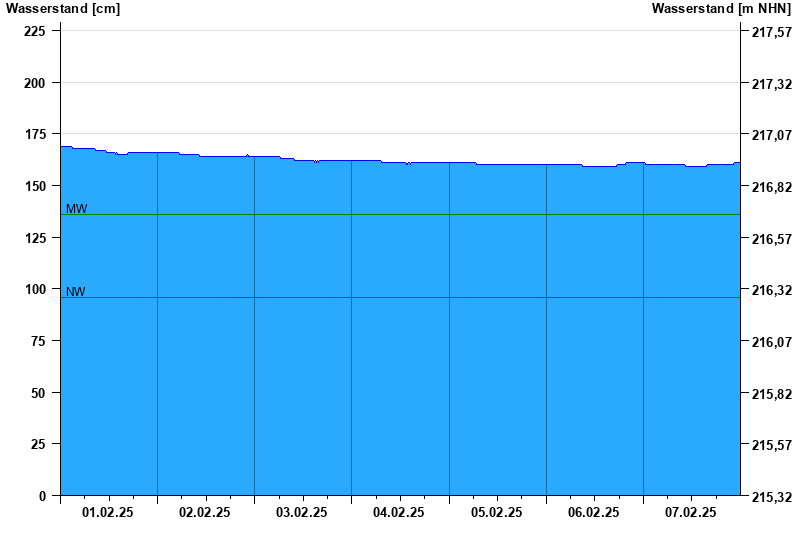800x550 pixels.
Task: Click the 215,57 right axis value
Action: (772, 445)
